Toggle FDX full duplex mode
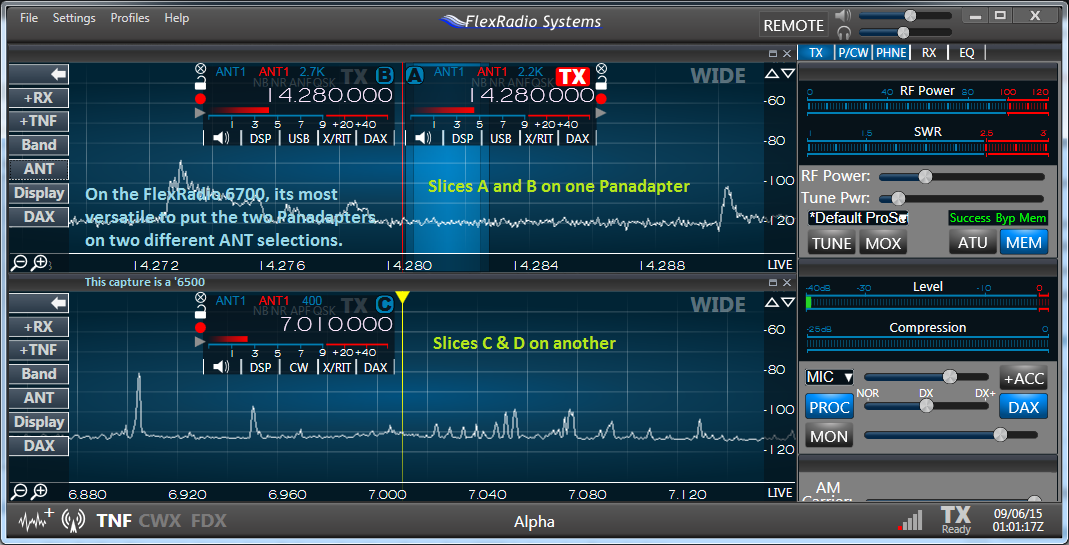The height and width of the screenshot is (545, 1069). pos(209,521)
